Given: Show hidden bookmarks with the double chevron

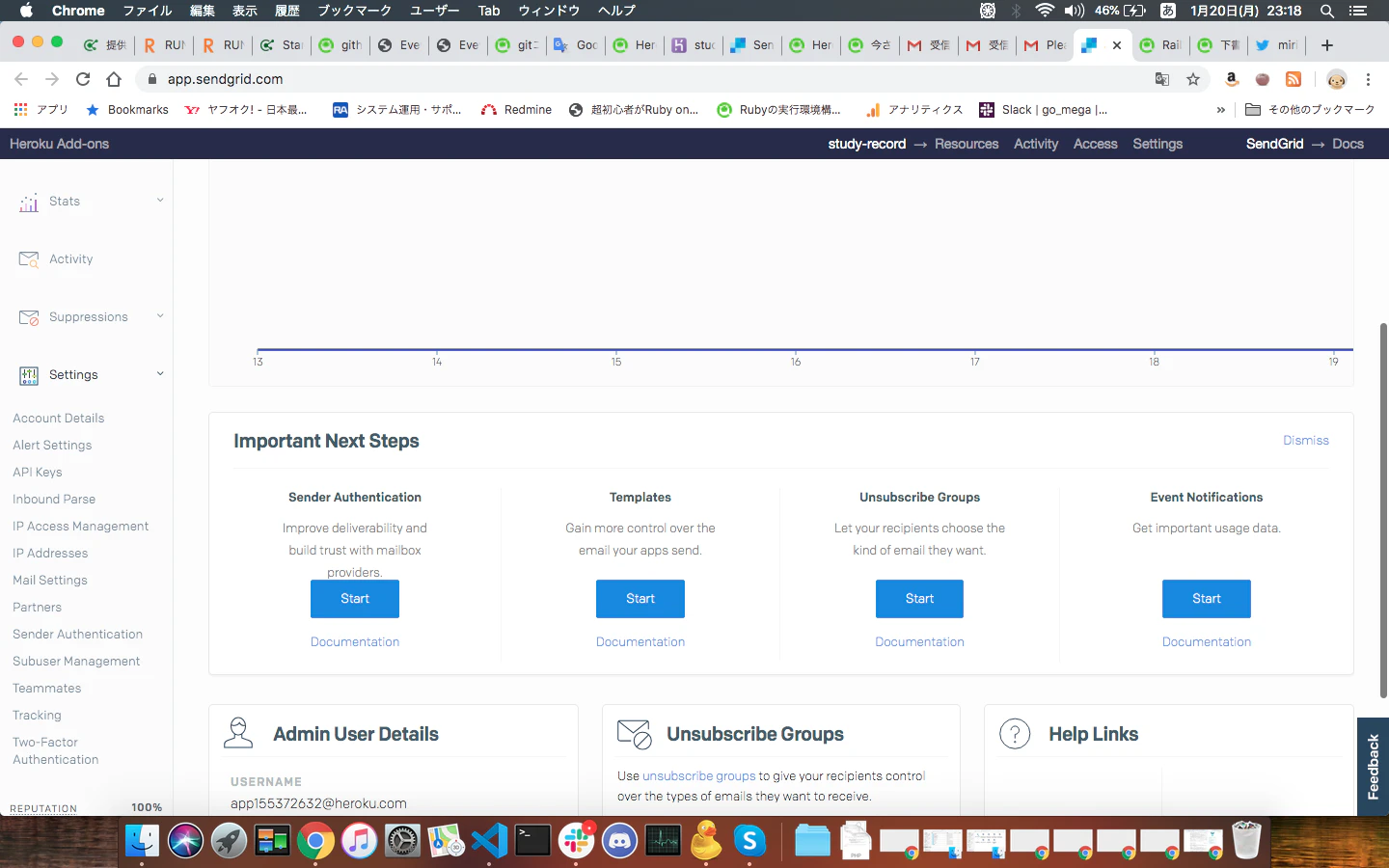Looking at the screenshot, I should click(1221, 110).
